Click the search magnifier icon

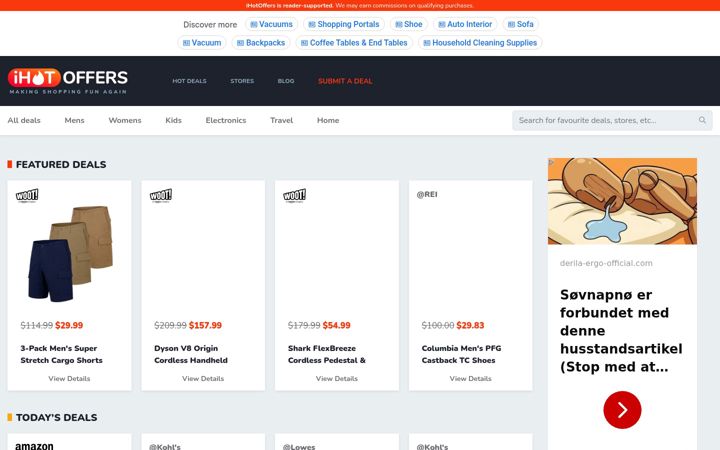tap(702, 120)
